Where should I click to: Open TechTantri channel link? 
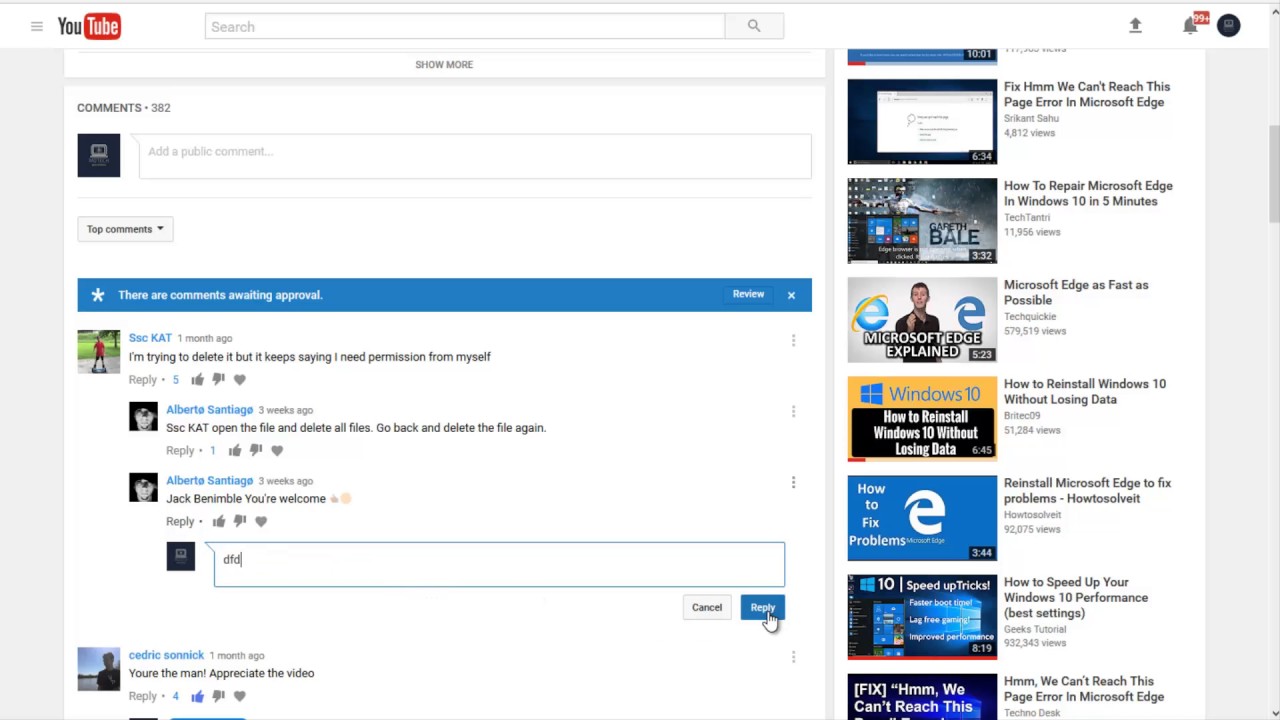[x=1027, y=217]
